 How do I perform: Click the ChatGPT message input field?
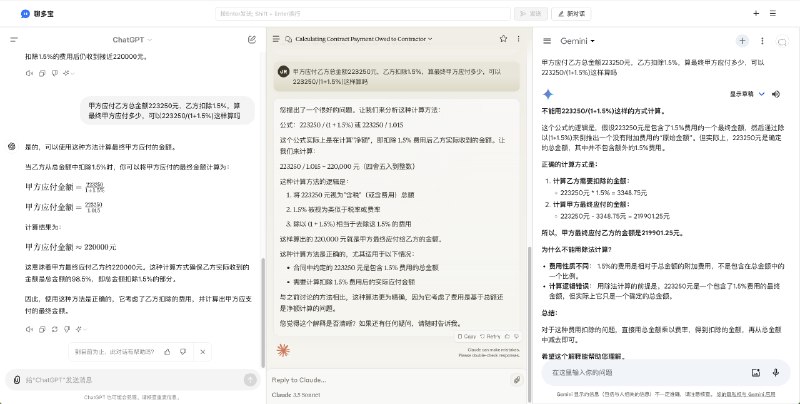pos(133,380)
